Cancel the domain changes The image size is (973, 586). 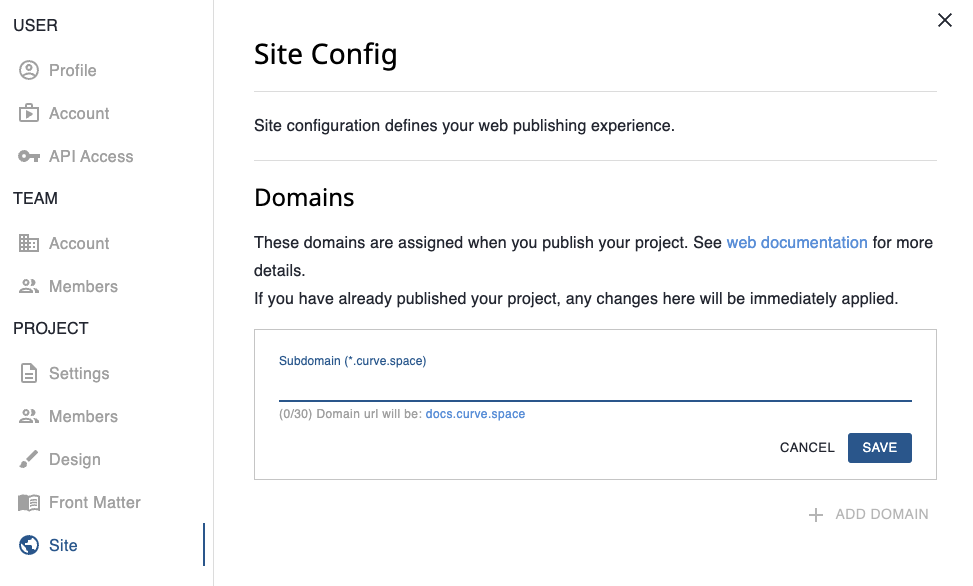[806, 447]
